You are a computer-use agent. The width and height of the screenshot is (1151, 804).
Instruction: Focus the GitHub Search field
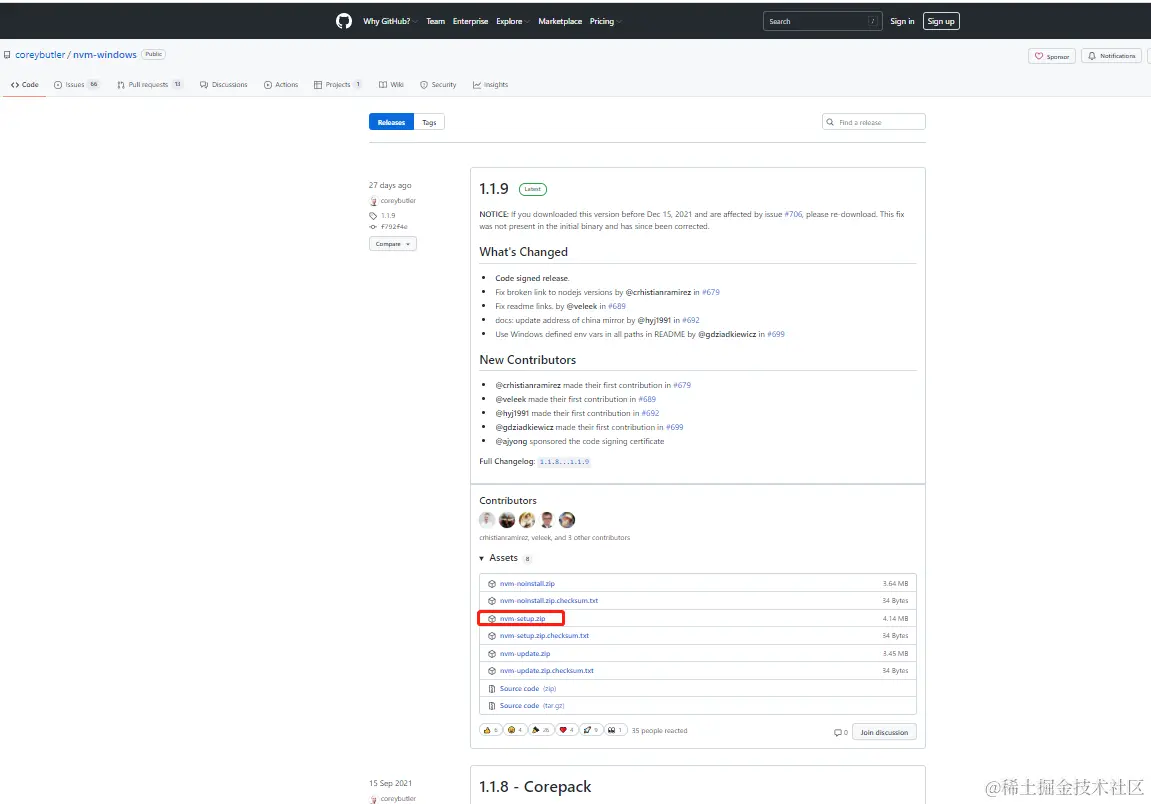tap(822, 21)
